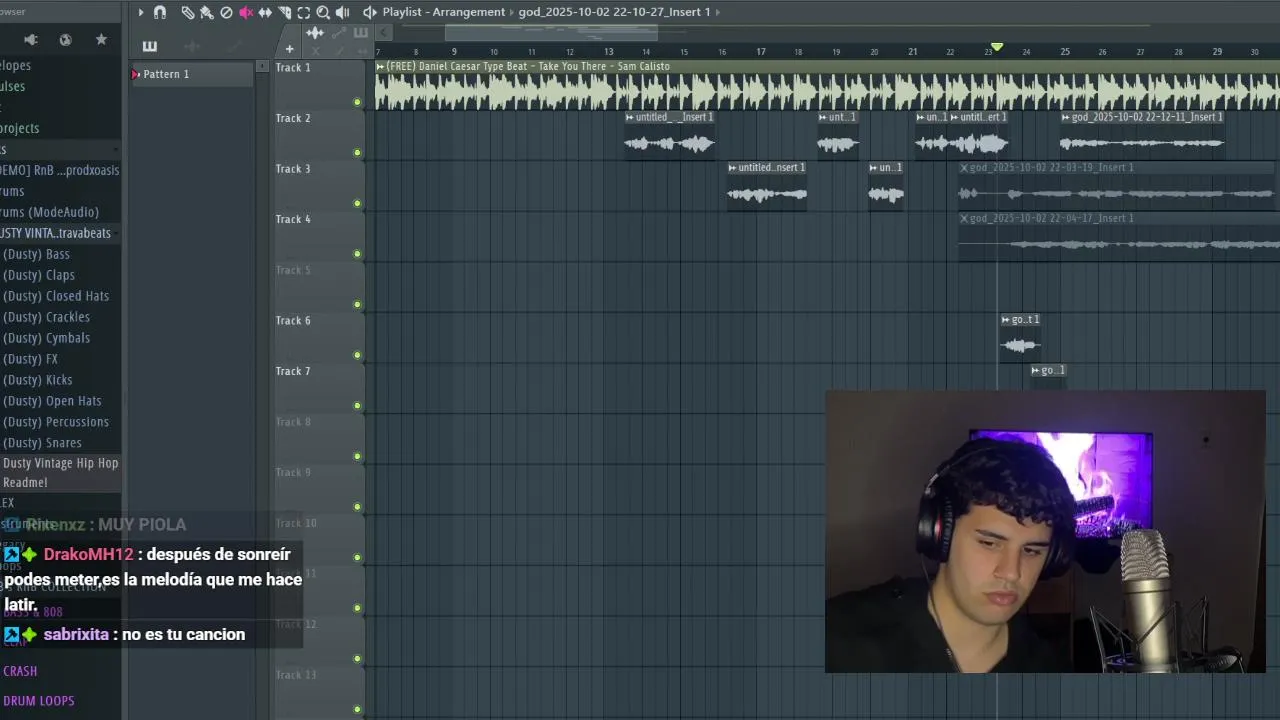This screenshot has height=720, width=1280.
Task: Toggle mute LED on Track 6
Action: [357, 355]
